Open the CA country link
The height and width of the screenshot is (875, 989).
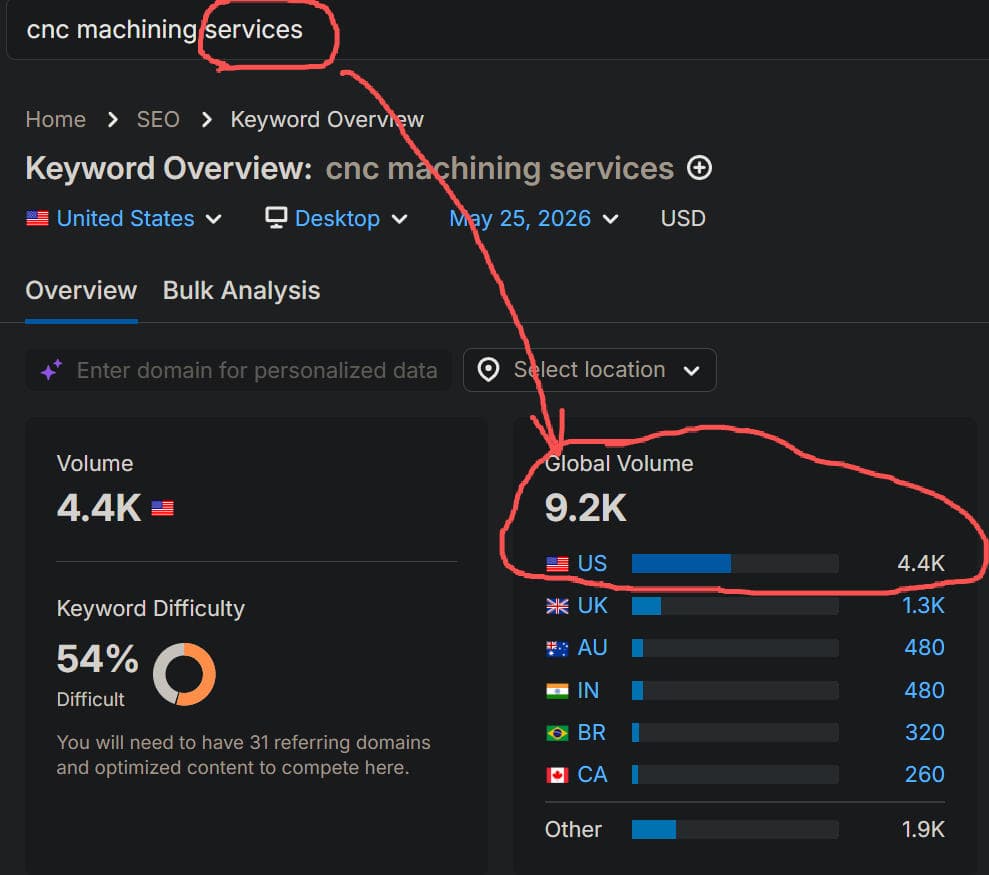coord(592,775)
